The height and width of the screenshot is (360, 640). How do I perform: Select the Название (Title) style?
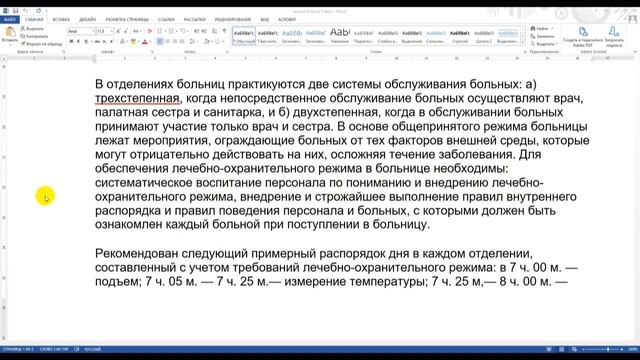pyautogui.click(x=340, y=36)
